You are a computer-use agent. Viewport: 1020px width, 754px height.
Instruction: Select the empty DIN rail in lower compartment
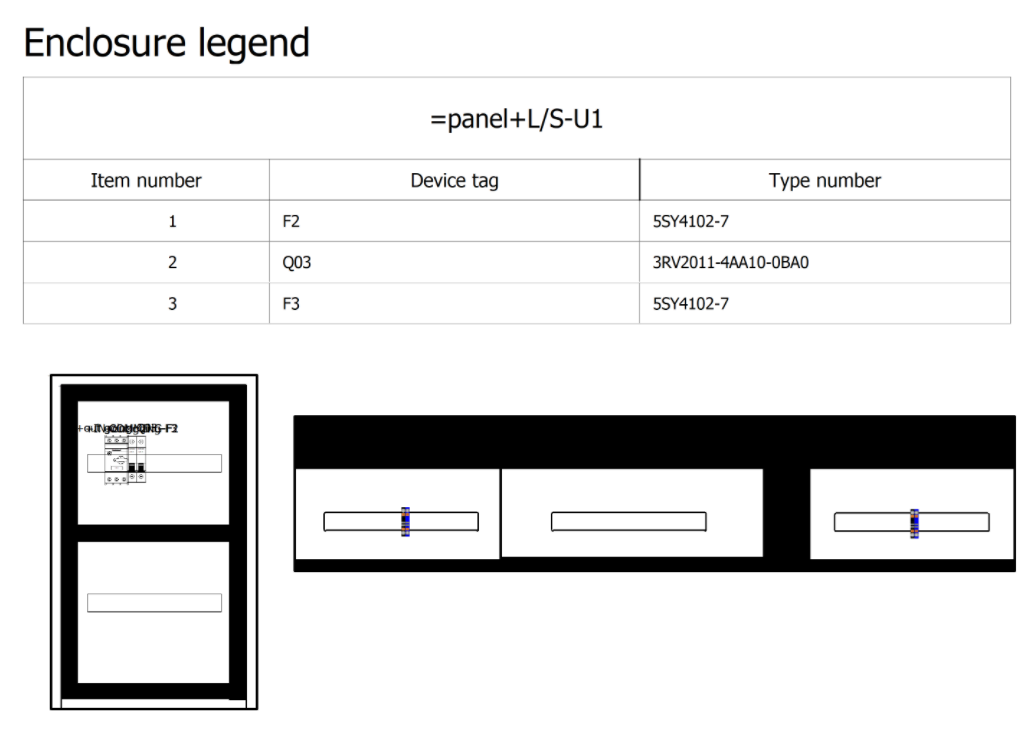point(154,602)
